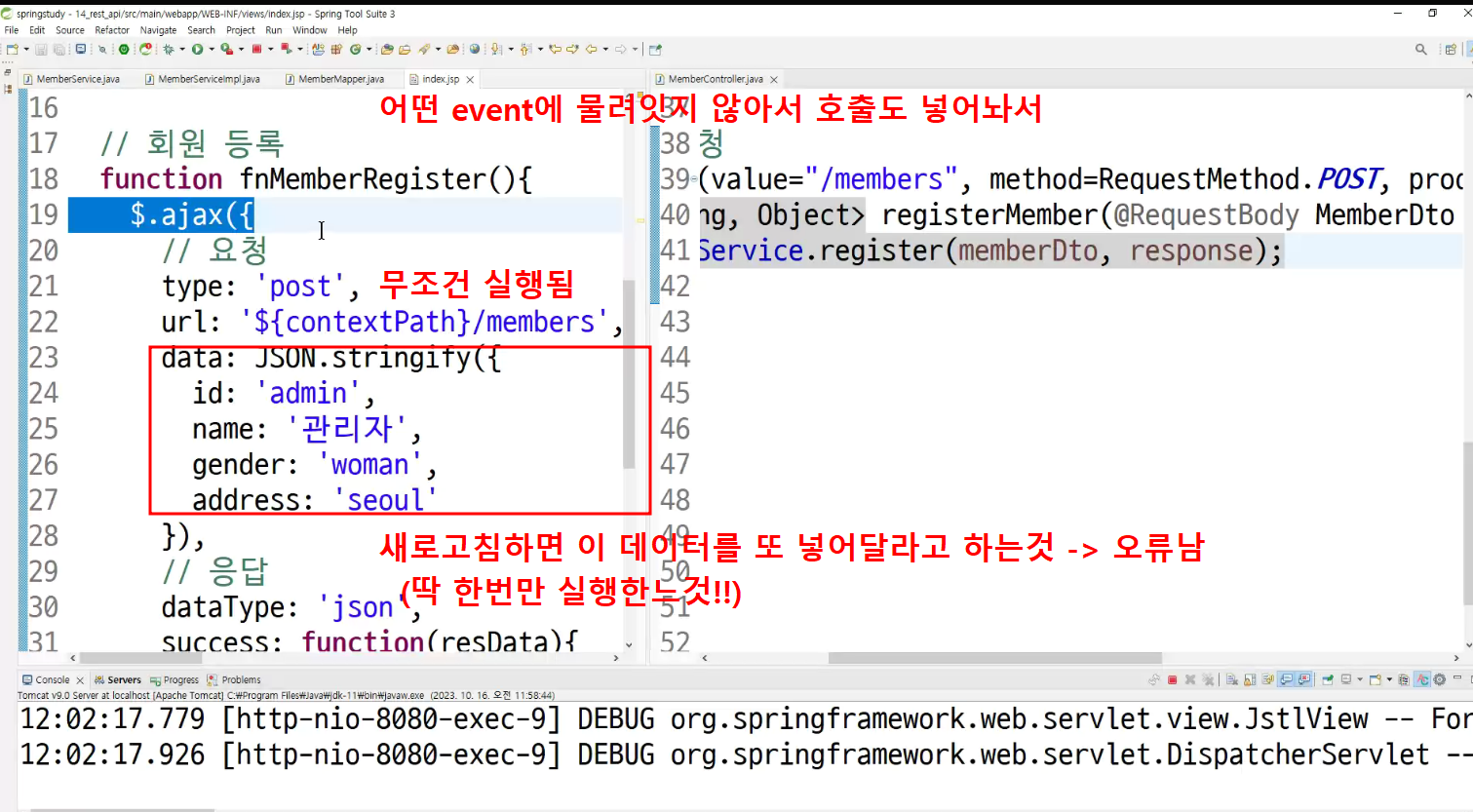
Task: Toggle Show Console on standard out change
Action: 1287,679
